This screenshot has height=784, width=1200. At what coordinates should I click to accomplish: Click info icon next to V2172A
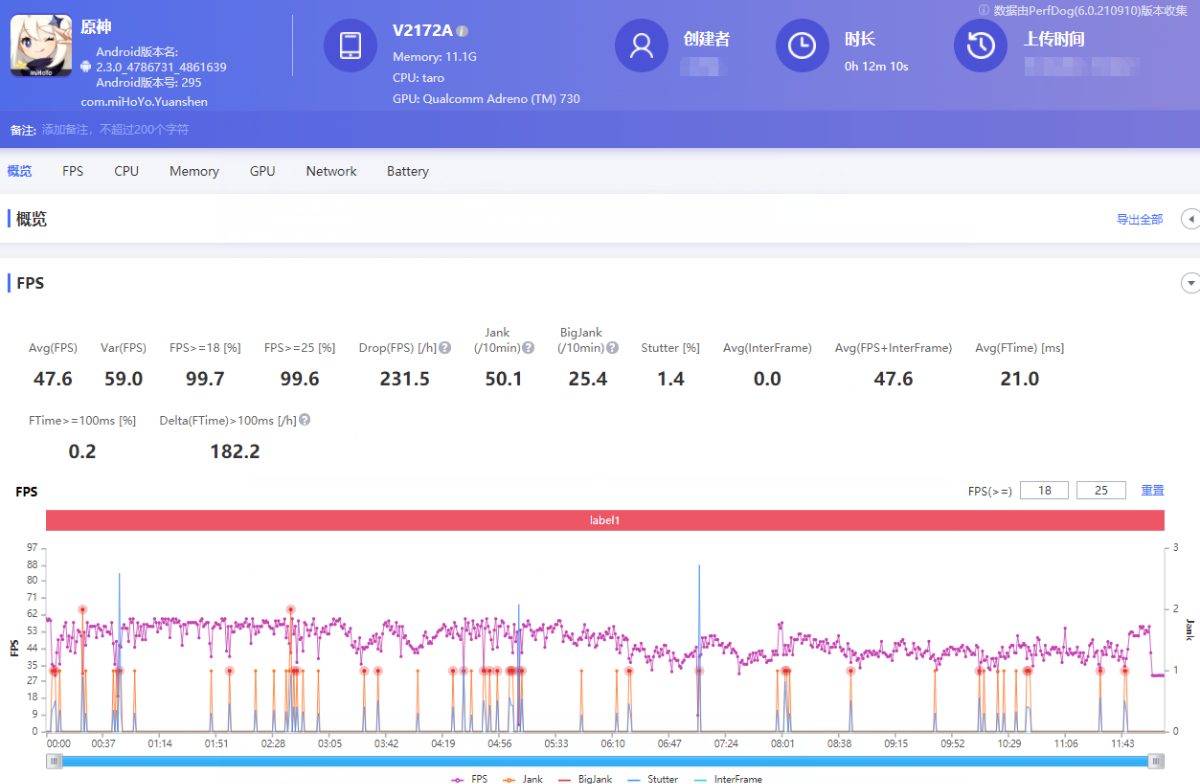pyautogui.click(x=462, y=31)
